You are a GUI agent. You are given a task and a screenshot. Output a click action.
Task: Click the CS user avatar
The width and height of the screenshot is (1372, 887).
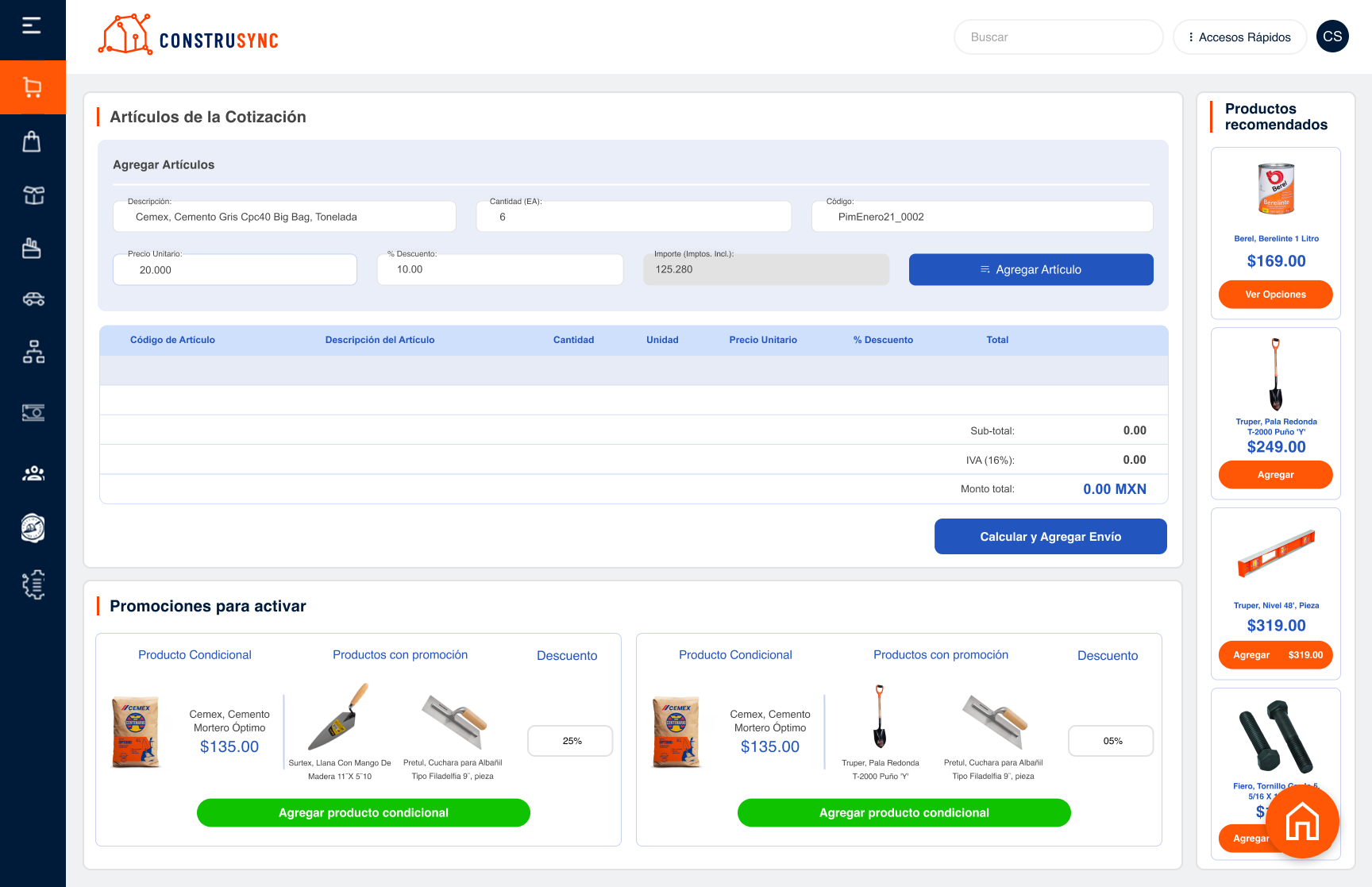pos(1332,37)
